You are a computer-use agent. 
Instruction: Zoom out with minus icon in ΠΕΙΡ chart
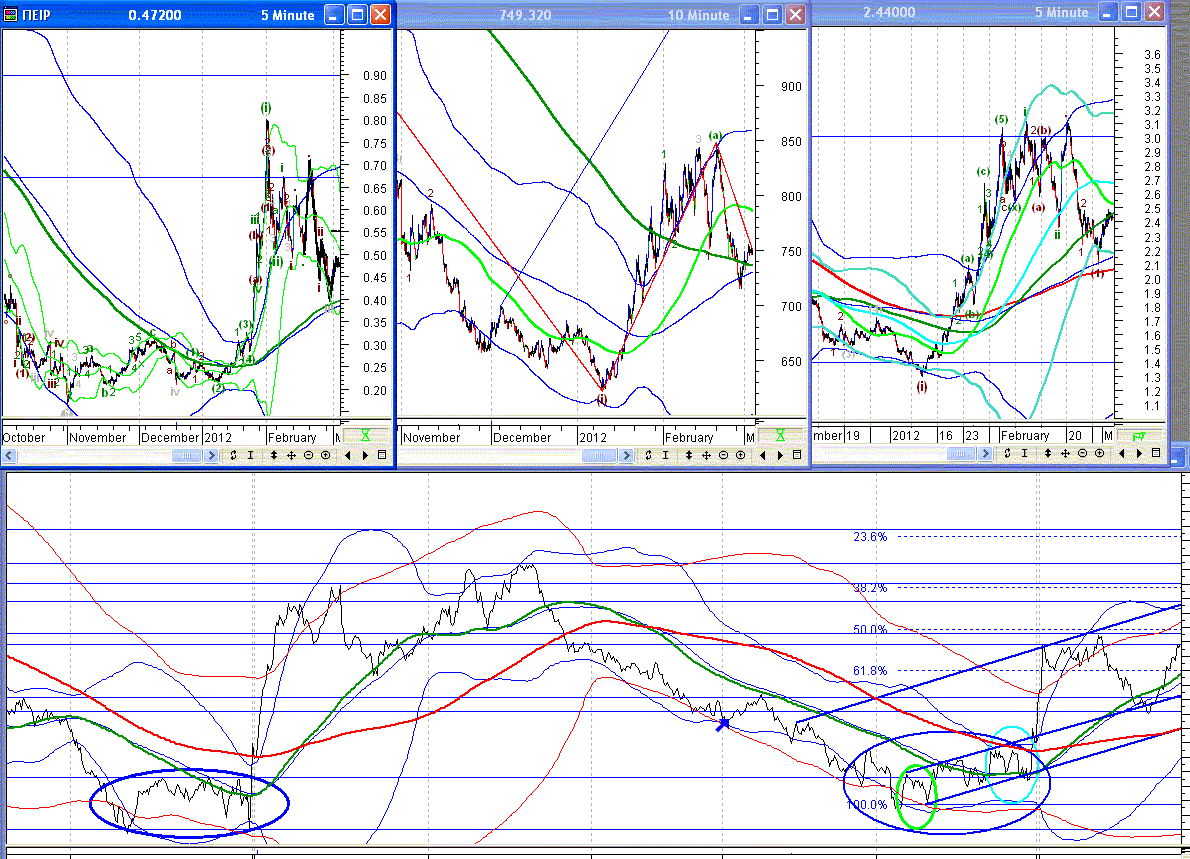[308, 455]
